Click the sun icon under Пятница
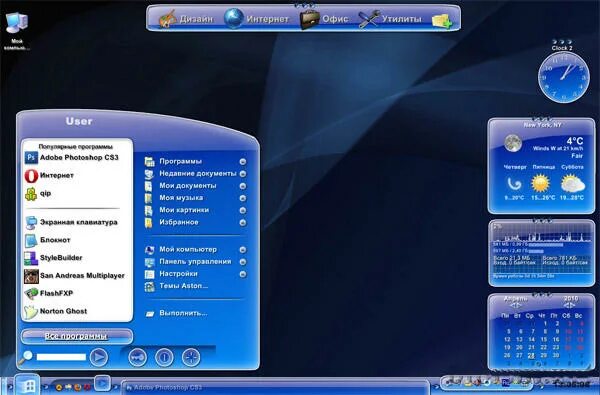 (x=540, y=183)
